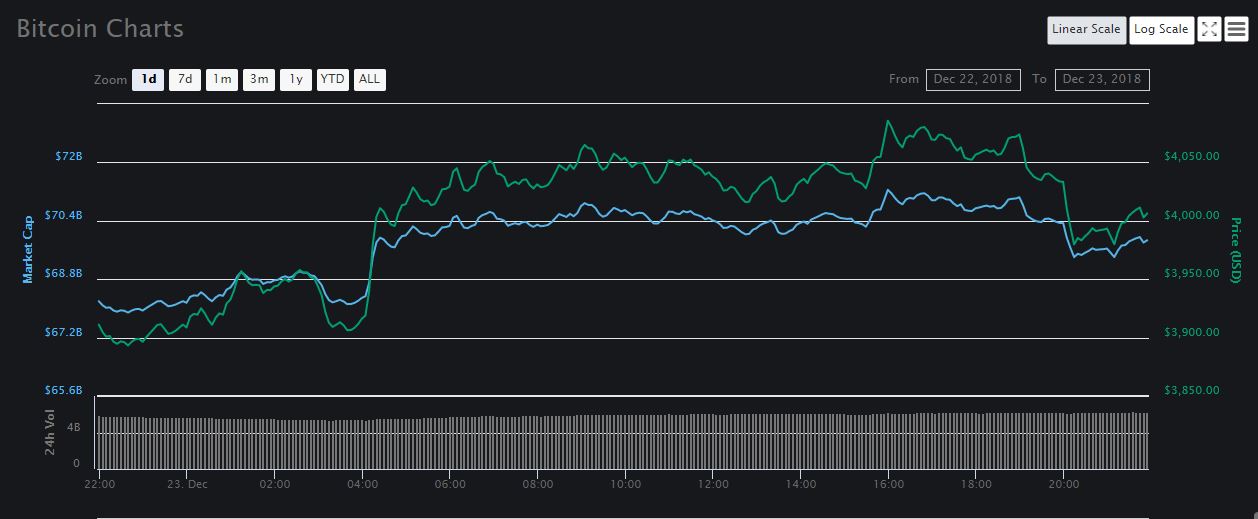Edit the To date Dec 23, 2018
This screenshot has width=1258, height=519.
click(x=1102, y=79)
